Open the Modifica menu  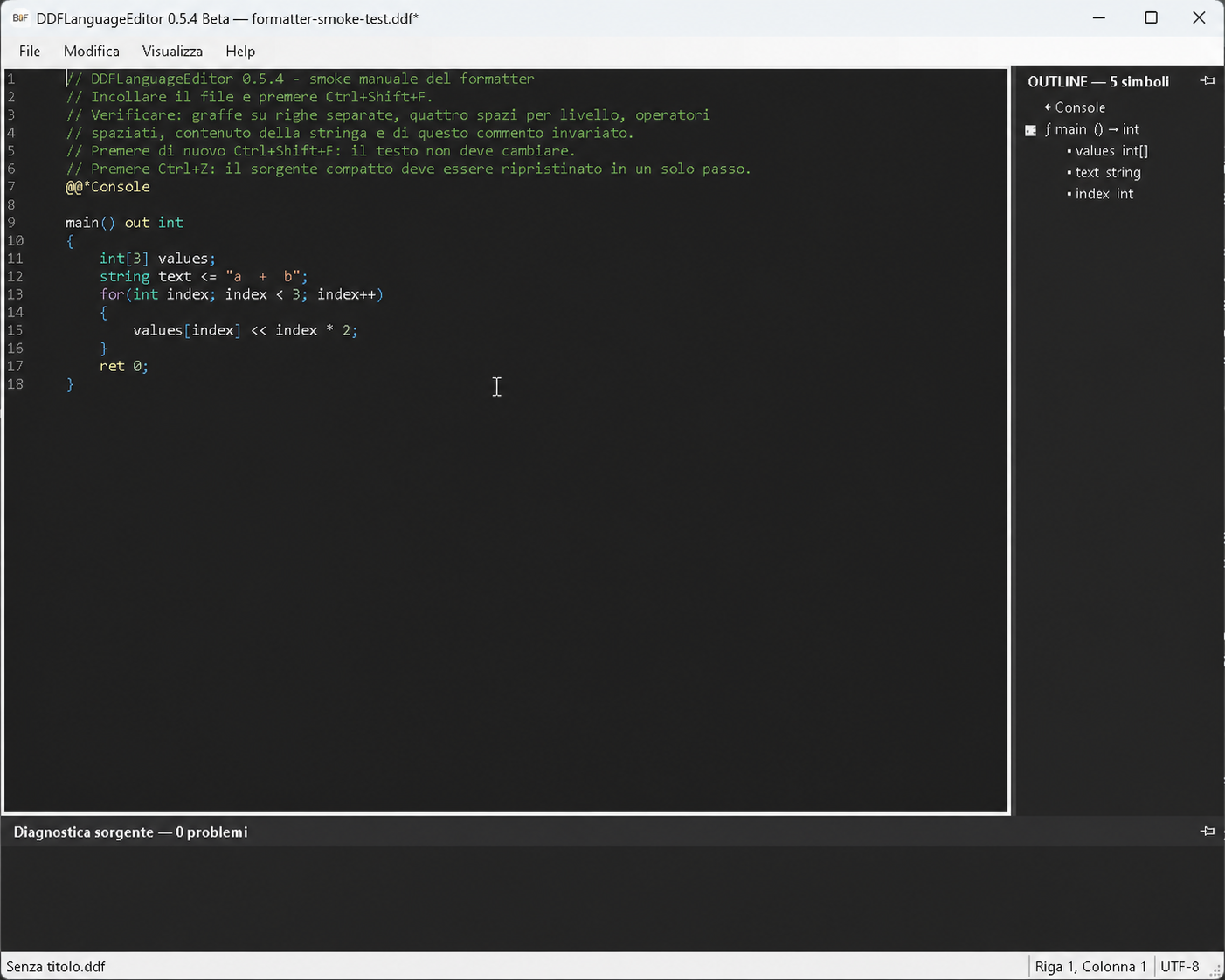click(92, 51)
